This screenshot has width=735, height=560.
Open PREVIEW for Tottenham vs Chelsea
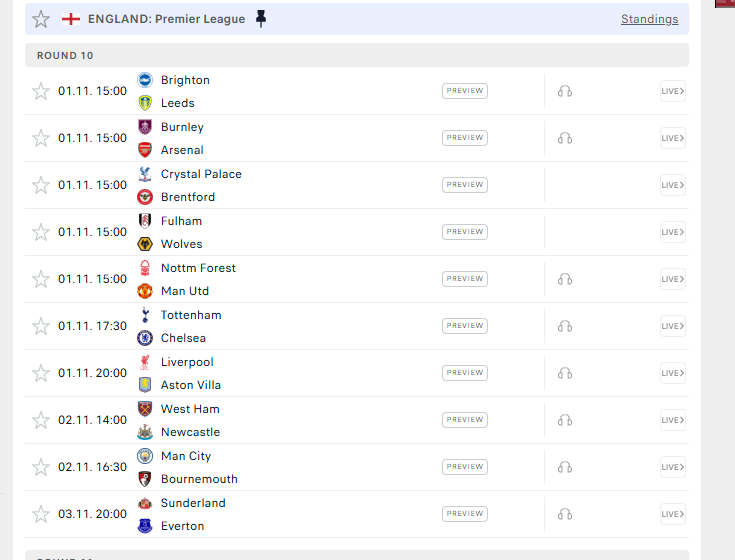465,326
